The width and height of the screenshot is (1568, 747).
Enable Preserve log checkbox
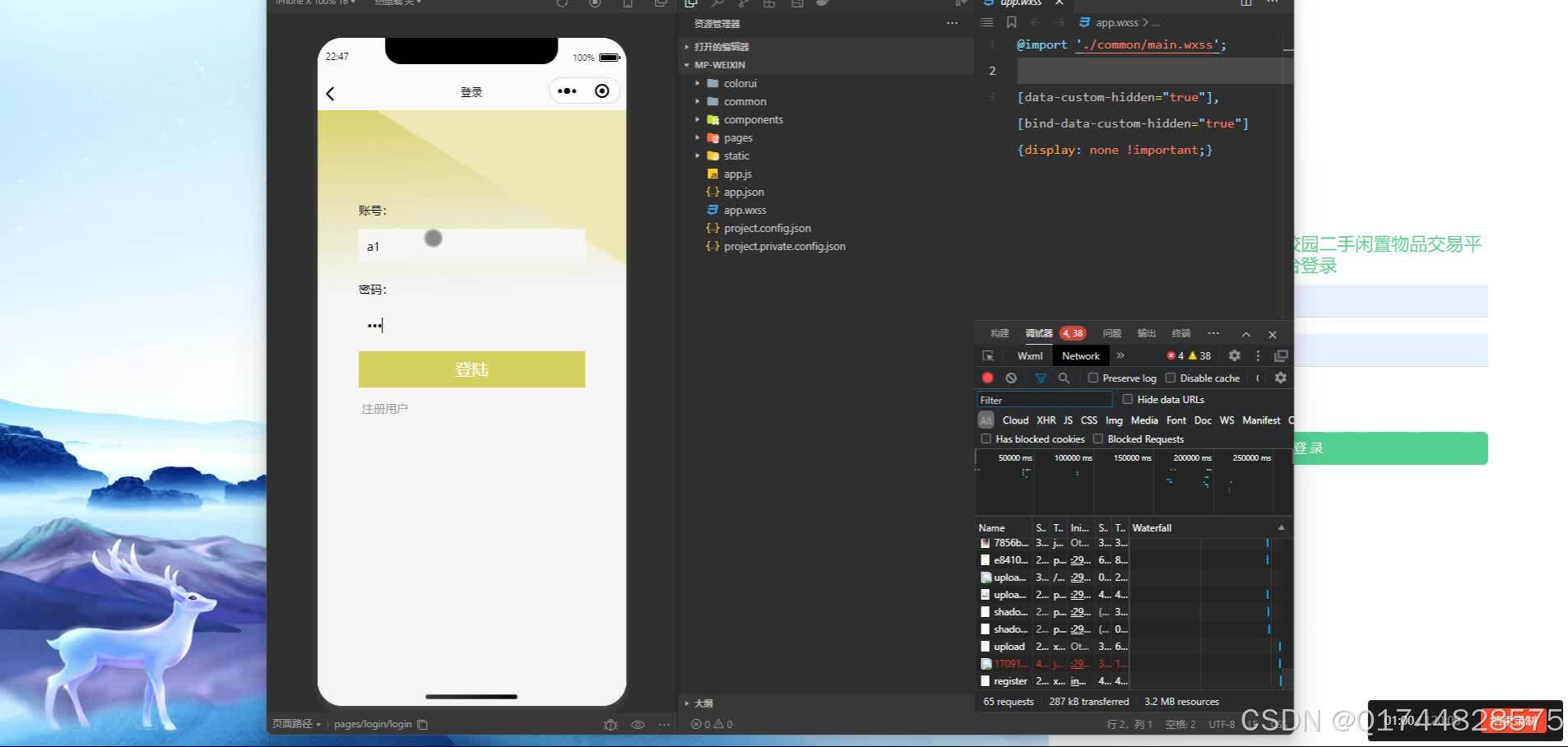pyautogui.click(x=1093, y=378)
